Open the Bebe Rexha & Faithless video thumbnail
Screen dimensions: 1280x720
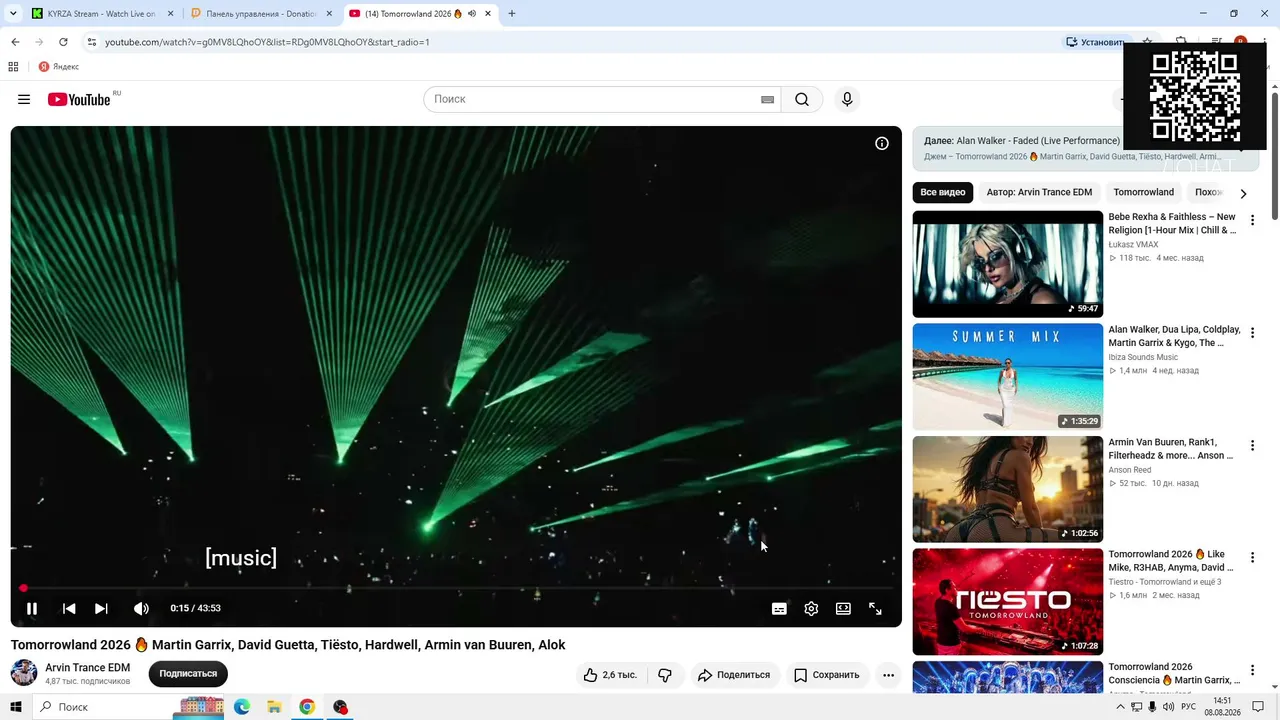1008,264
